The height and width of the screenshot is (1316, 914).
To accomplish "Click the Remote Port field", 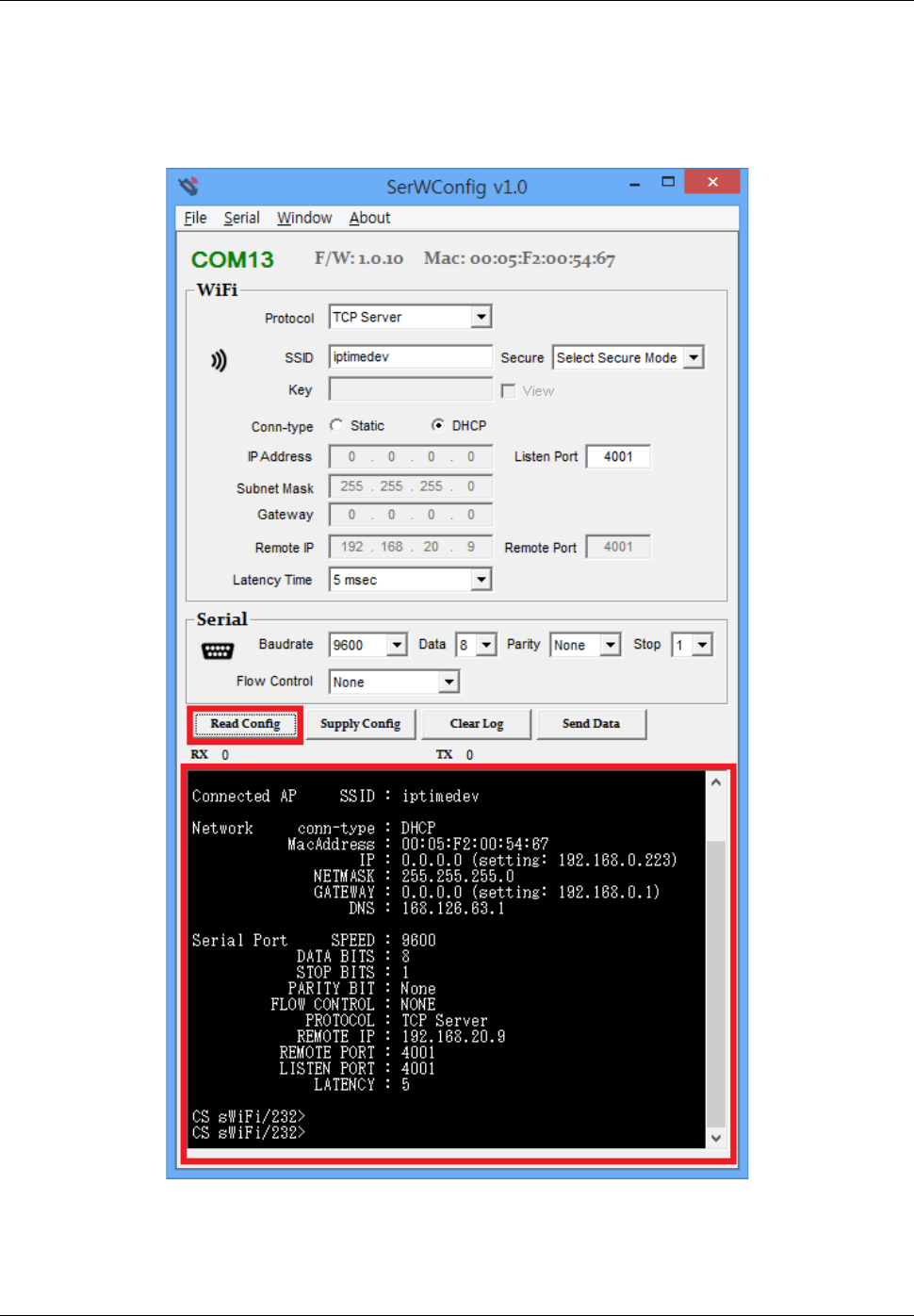I will 618,547.
